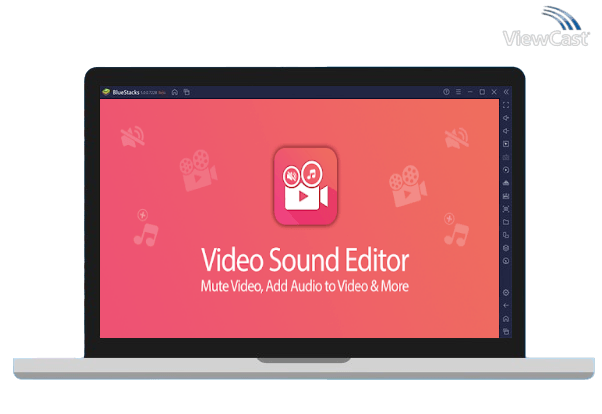Click the round clock-style icon in sidebar

(x=506, y=261)
